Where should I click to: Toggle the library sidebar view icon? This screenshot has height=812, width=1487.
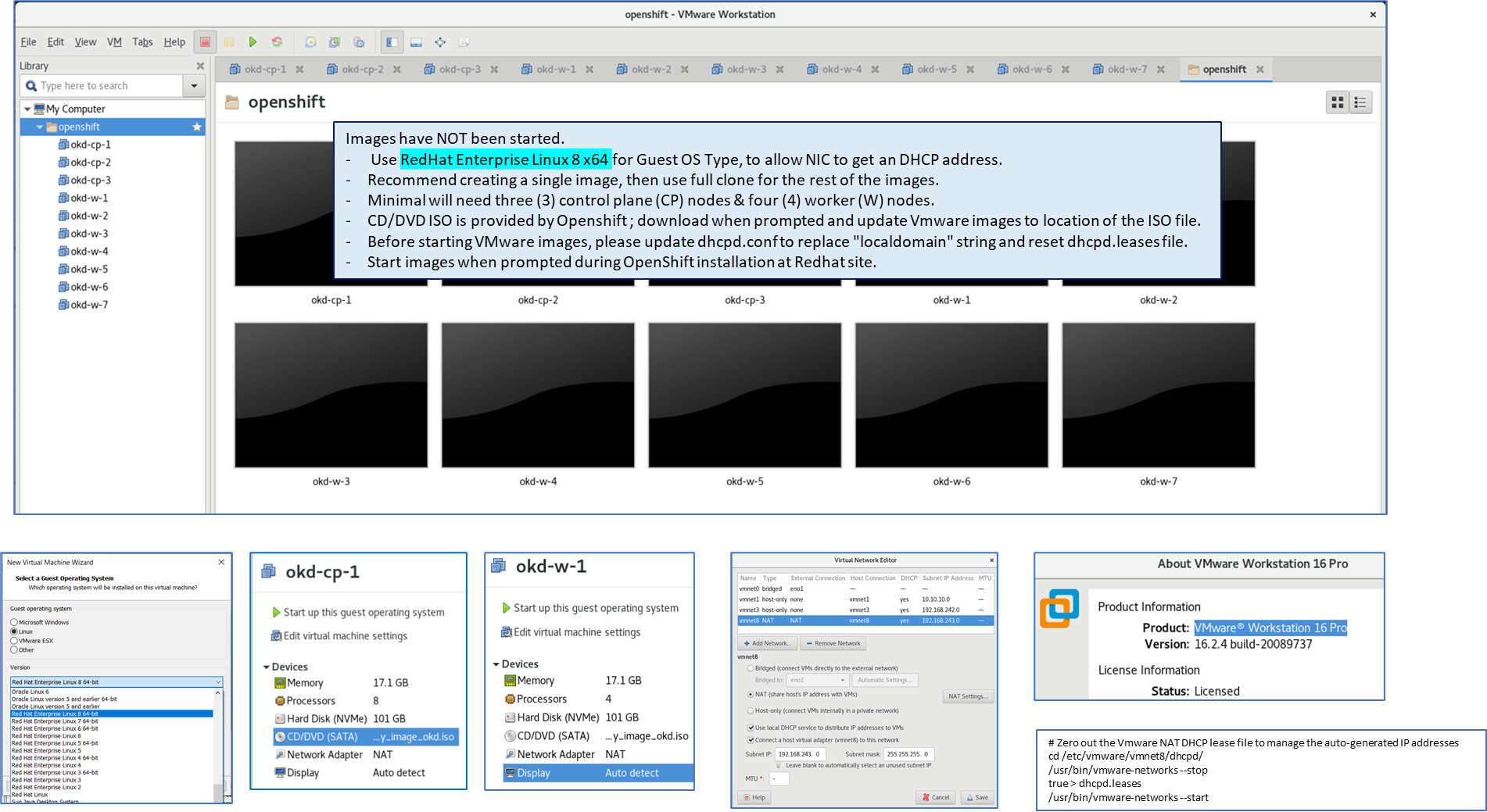pyautogui.click(x=392, y=42)
